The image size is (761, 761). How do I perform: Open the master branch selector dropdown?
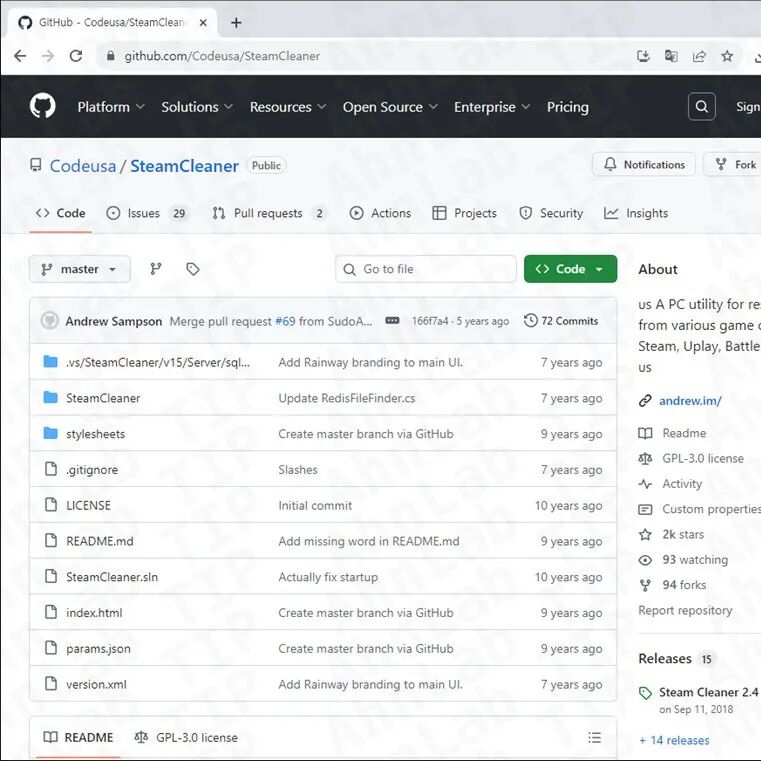point(80,269)
